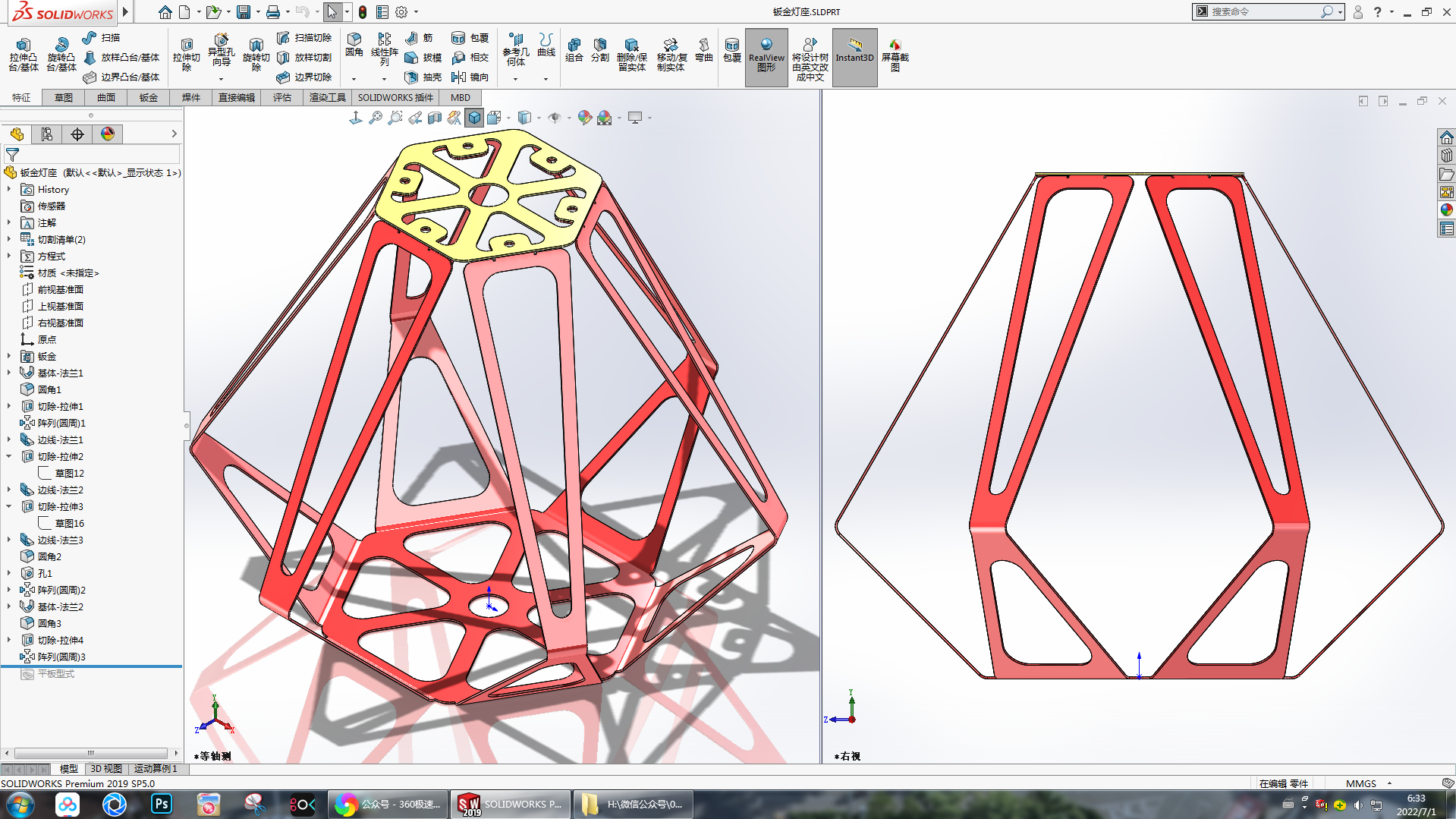The height and width of the screenshot is (819, 1456).
Task: Select the Zoom to Area view icon
Action: [x=395, y=118]
